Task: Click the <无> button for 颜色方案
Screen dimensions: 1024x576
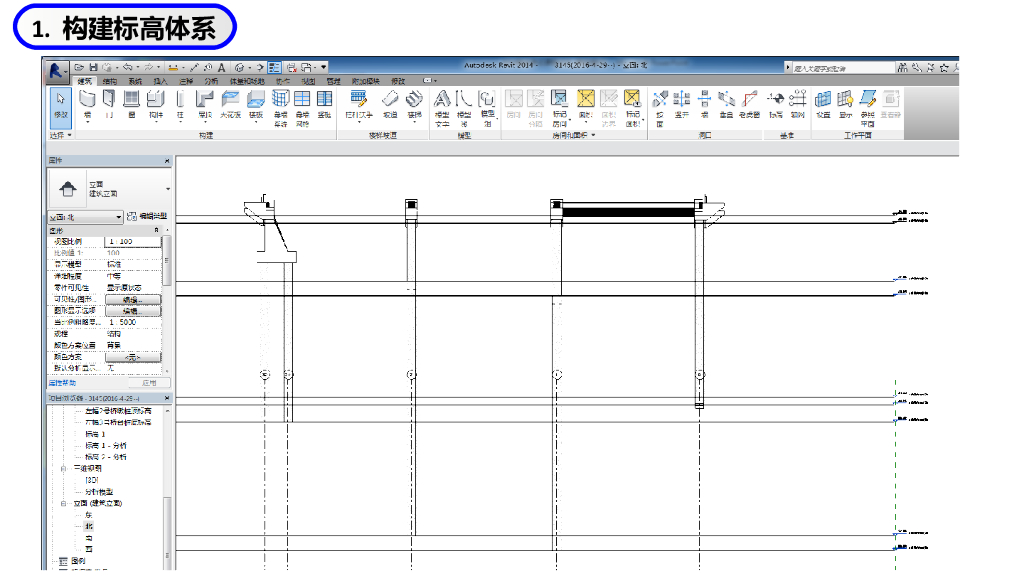Action: click(x=133, y=358)
